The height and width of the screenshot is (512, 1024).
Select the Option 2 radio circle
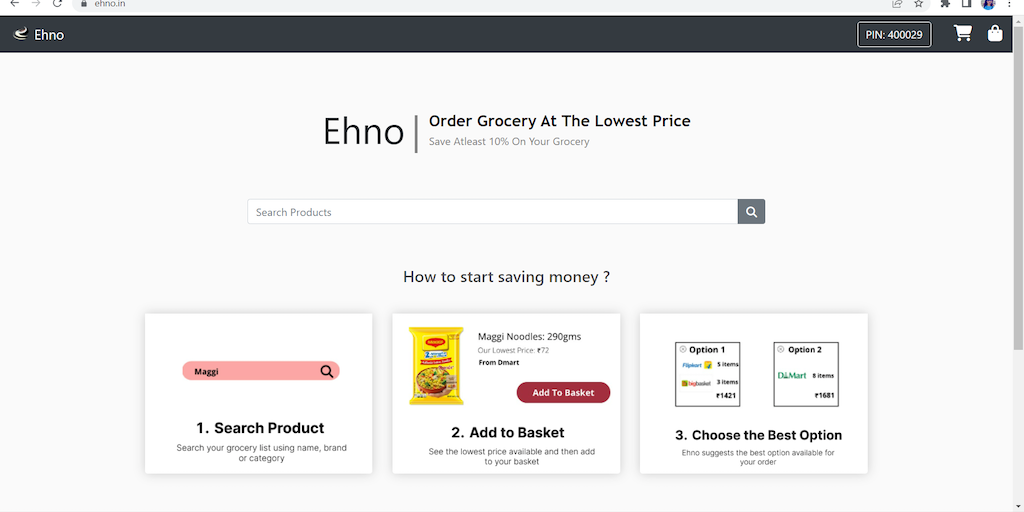[781, 350]
